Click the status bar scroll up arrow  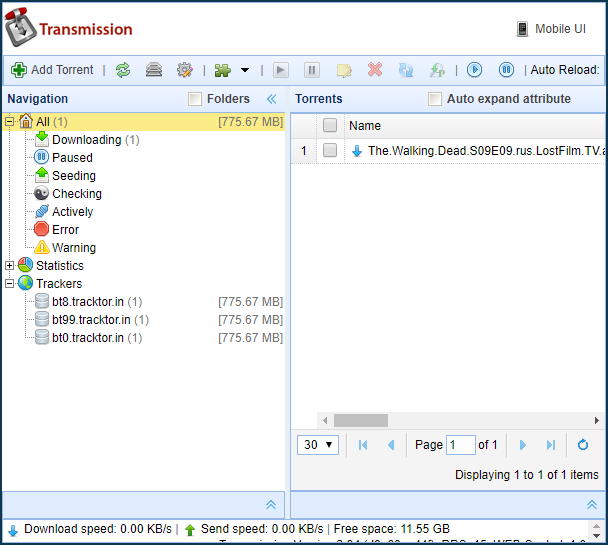[x=597, y=526]
